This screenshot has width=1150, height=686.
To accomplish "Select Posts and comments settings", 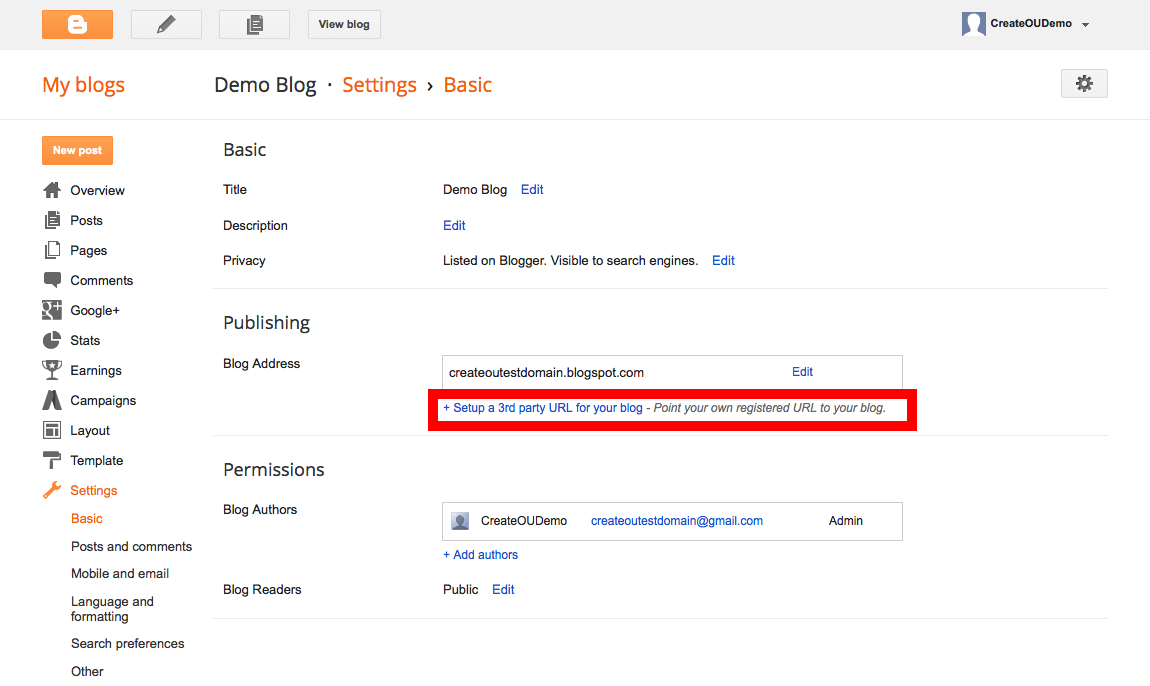I will 131,547.
